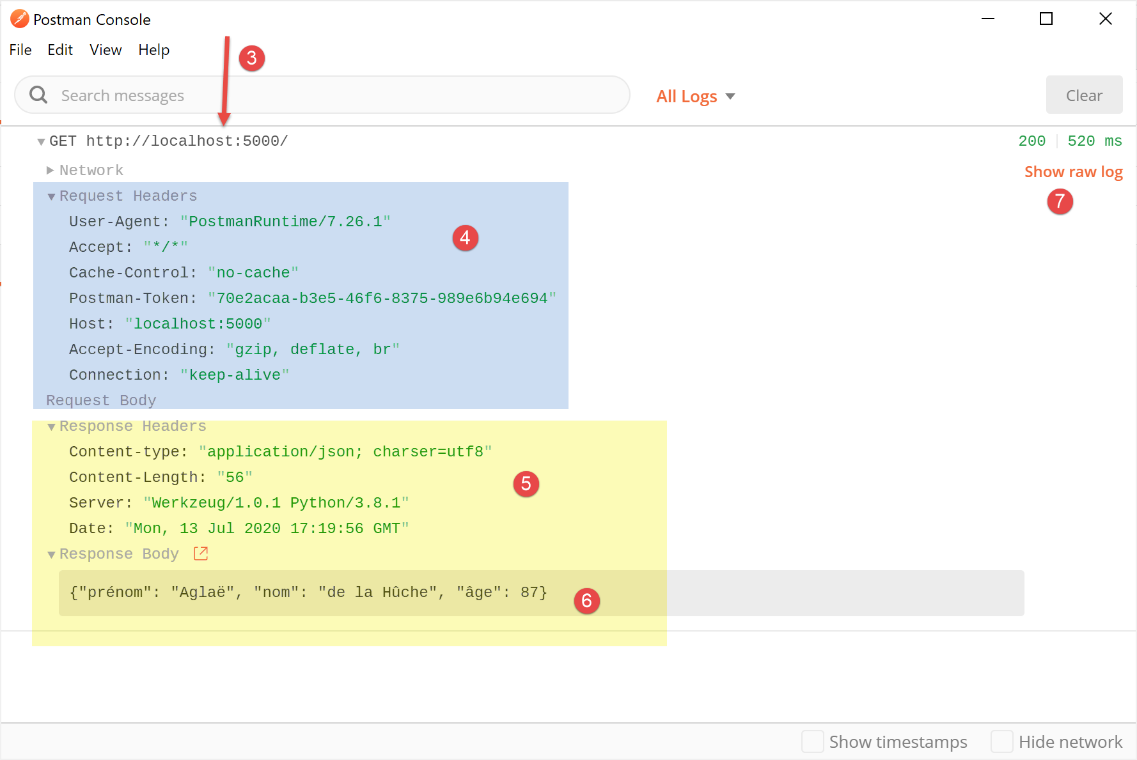Open the Edit menu
The width and height of the screenshot is (1137, 760).
pos(60,50)
